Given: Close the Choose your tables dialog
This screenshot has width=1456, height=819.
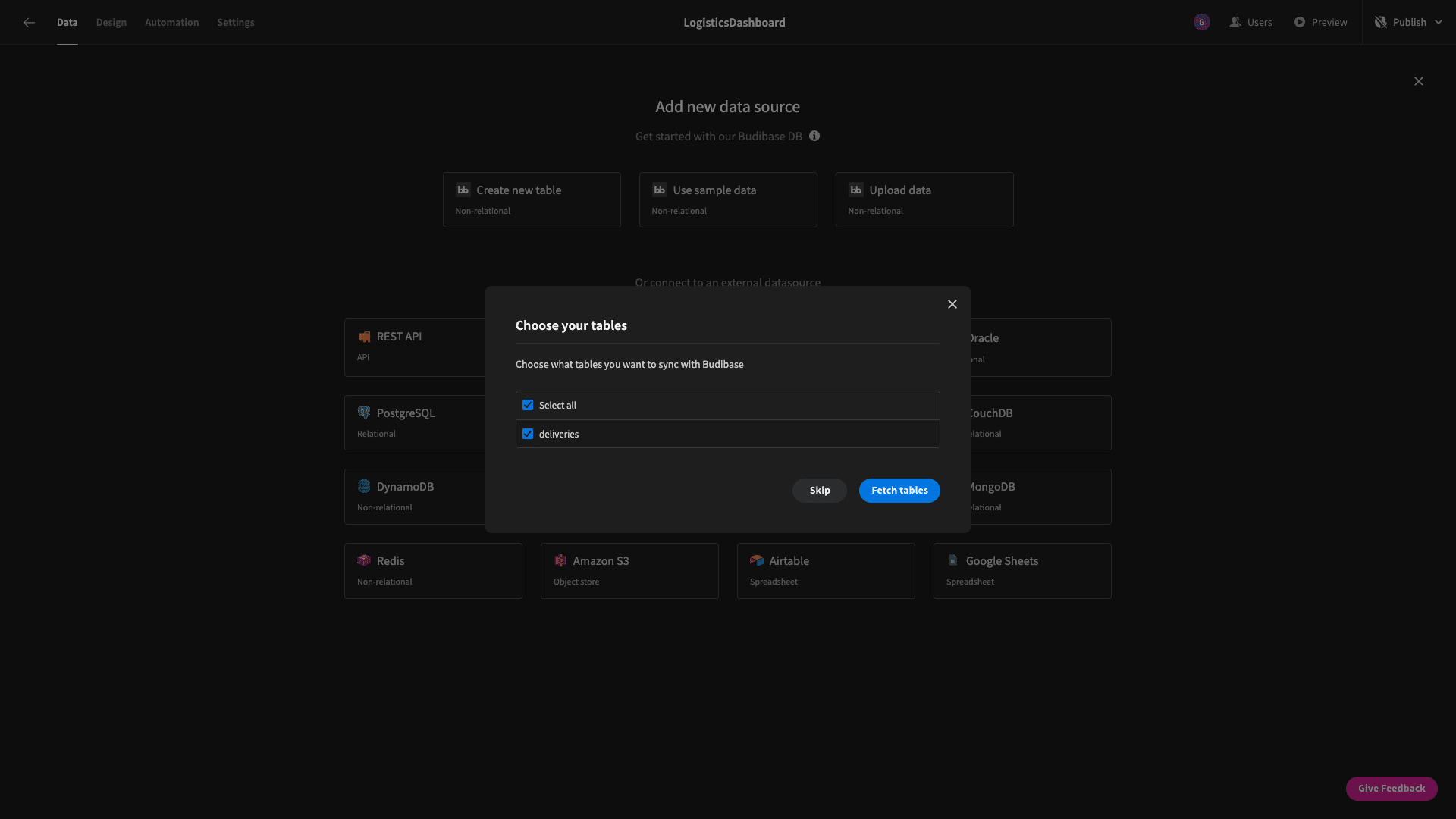Looking at the screenshot, I should click(x=952, y=304).
